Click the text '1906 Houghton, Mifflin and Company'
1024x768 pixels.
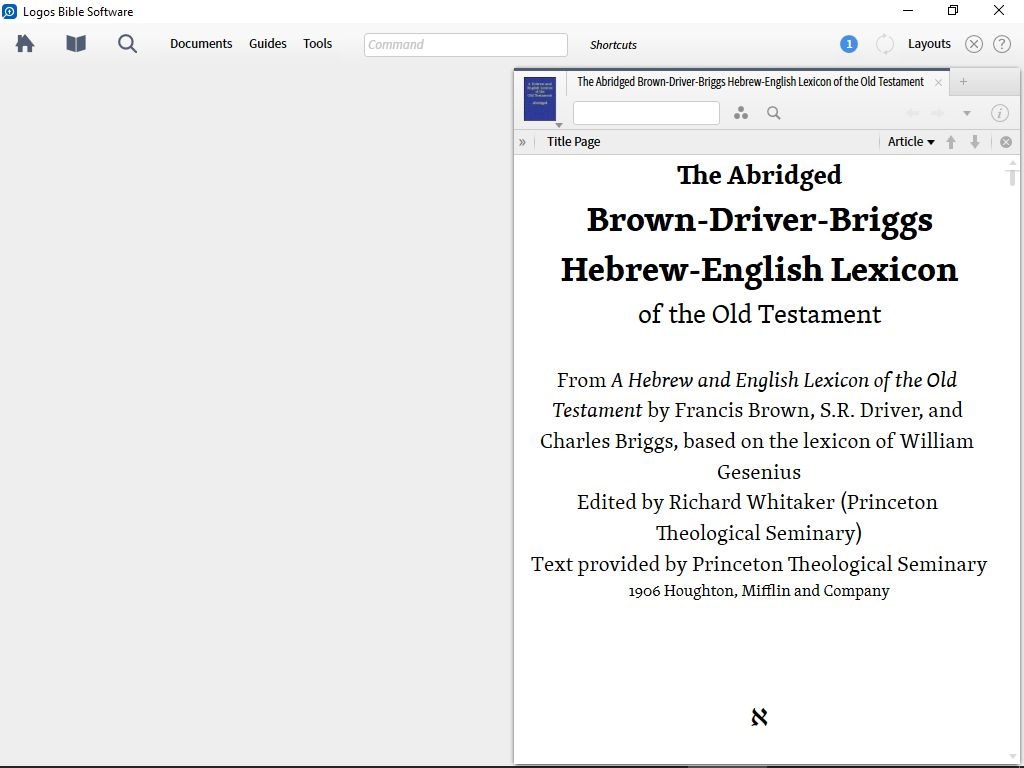(759, 590)
